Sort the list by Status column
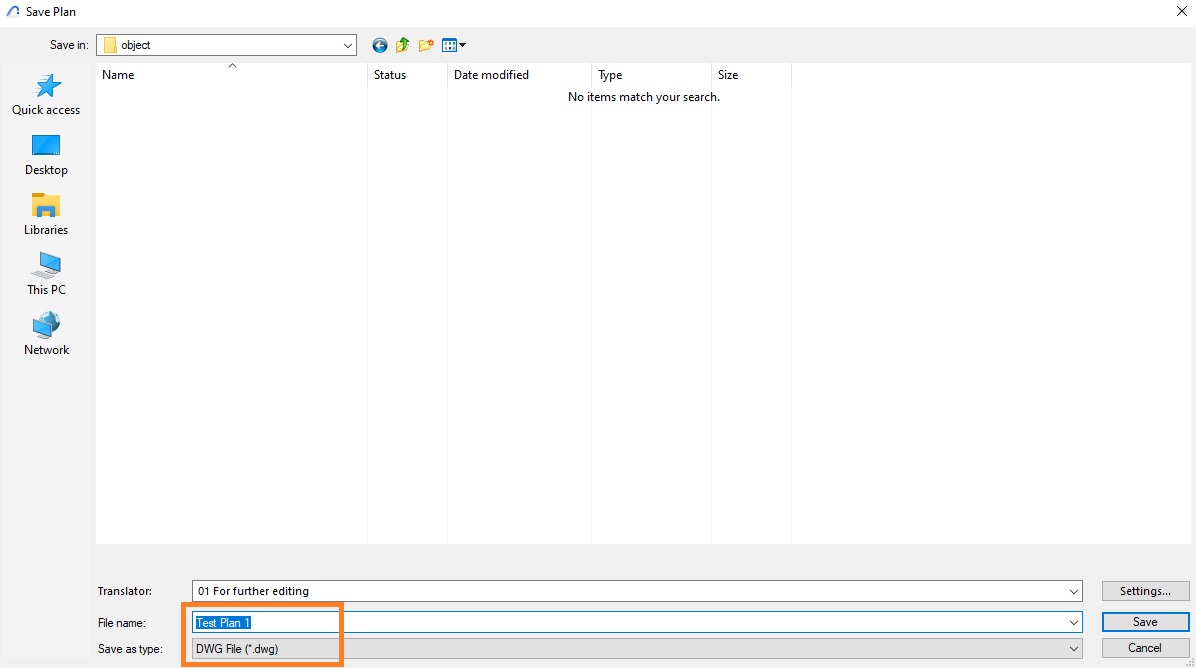 tap(407, 75)
